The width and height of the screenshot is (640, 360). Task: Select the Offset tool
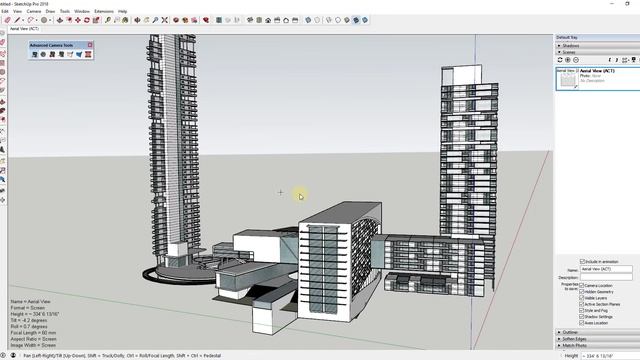click(69, 20)
